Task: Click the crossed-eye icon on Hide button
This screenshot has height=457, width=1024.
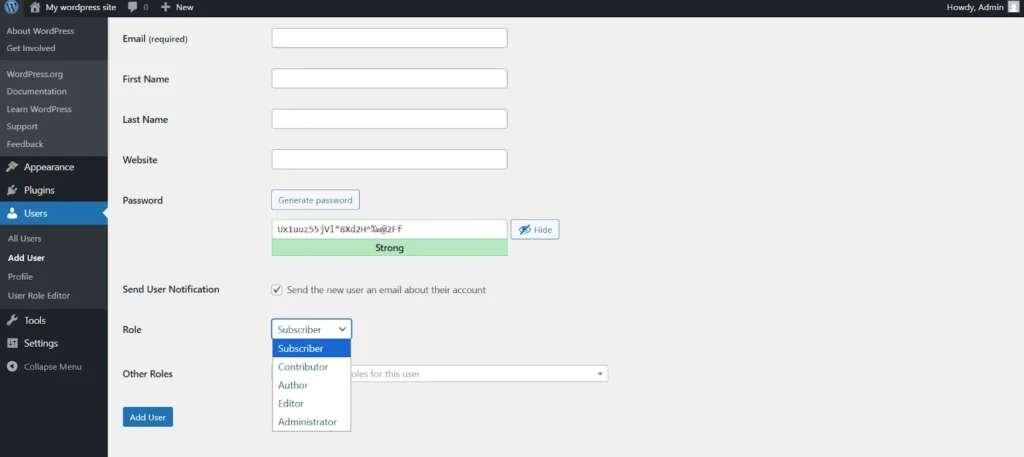Action: click(524, 230)
